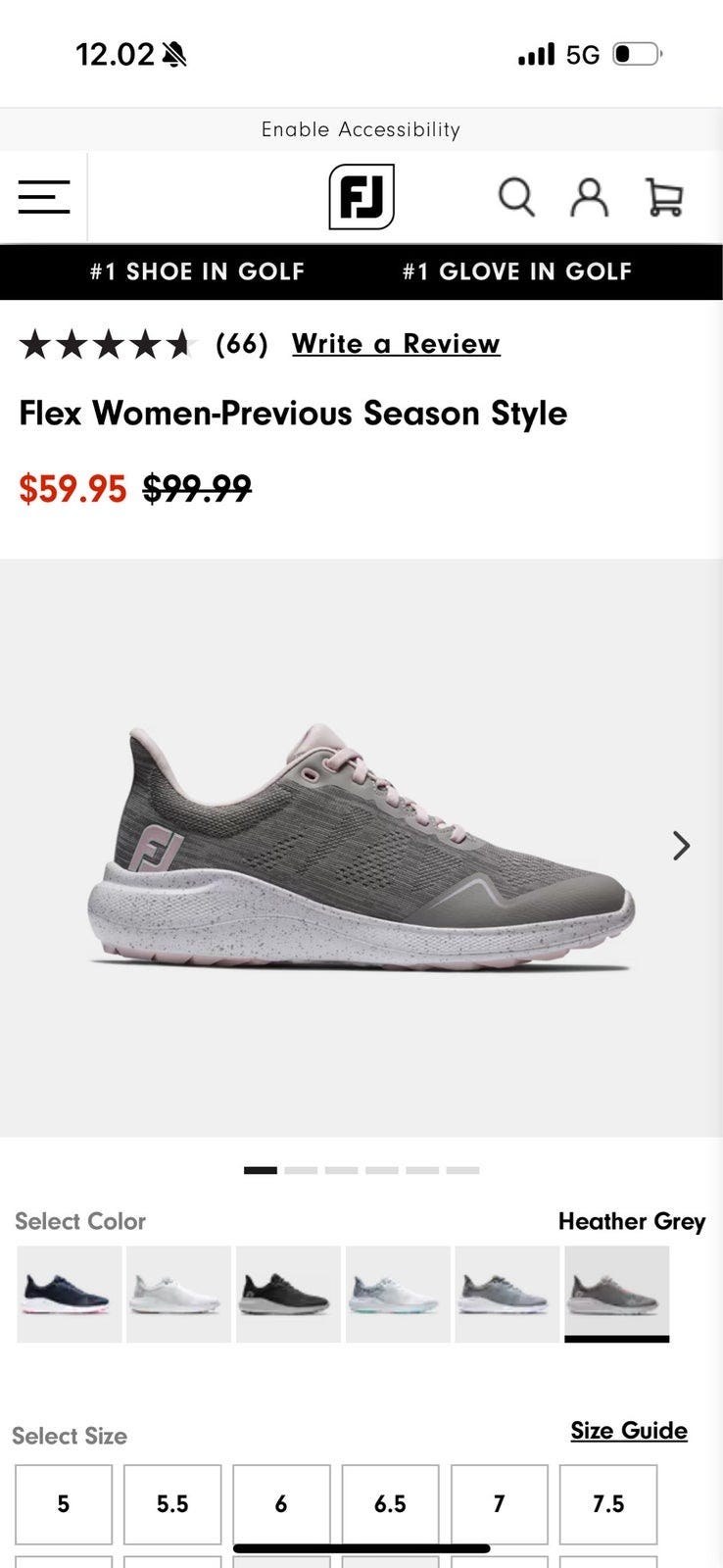Open Write a Review link
This screenshot has height=1568, width=723.
tap(396, 344)
